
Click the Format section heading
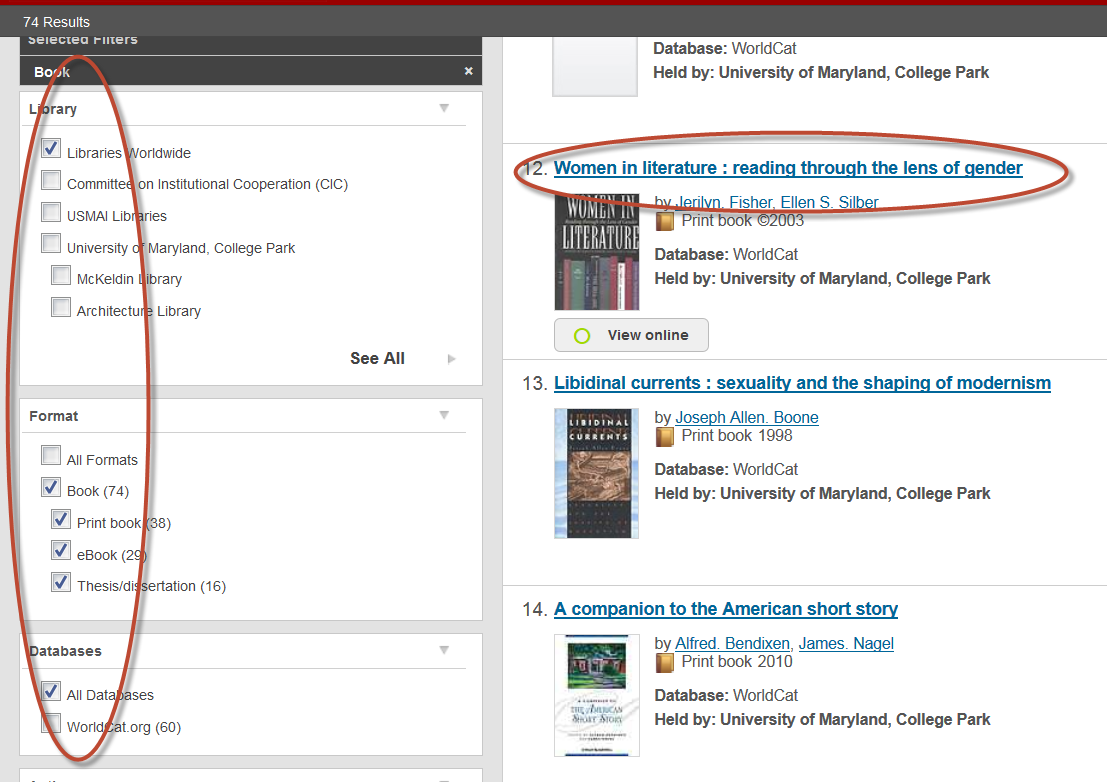[54, 416]
